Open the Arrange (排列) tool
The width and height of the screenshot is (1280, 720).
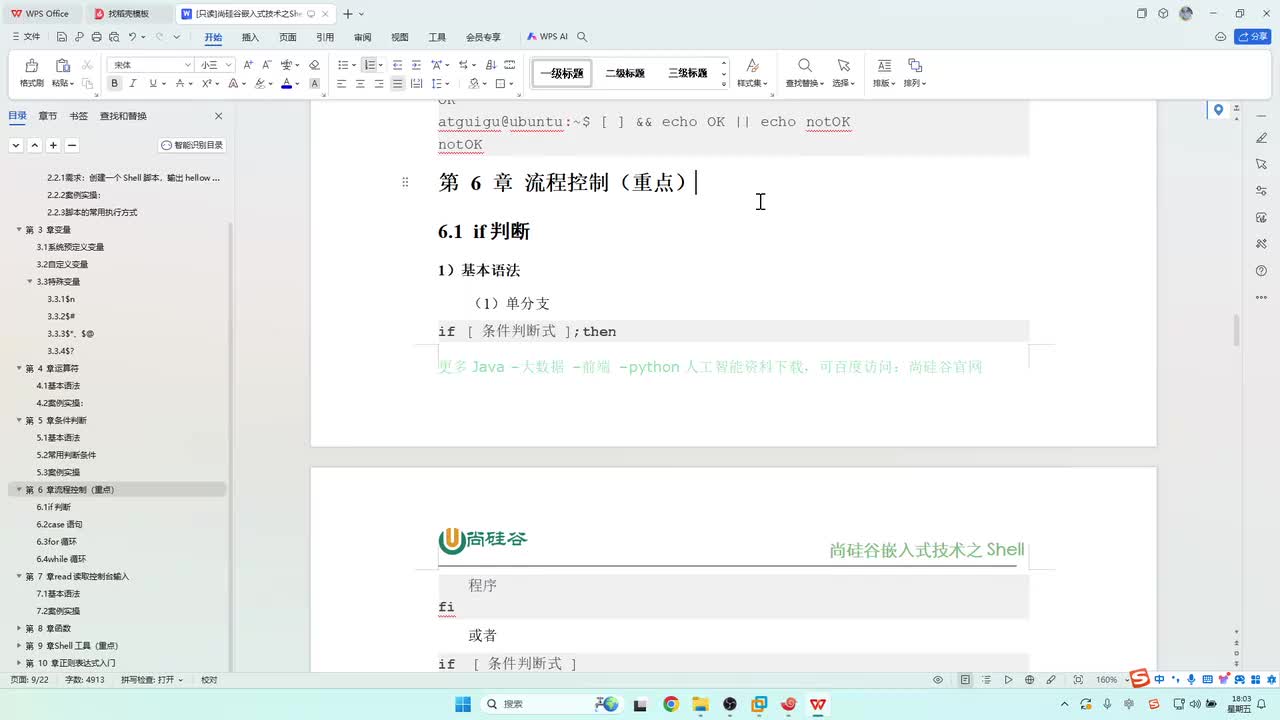(914, 72)
